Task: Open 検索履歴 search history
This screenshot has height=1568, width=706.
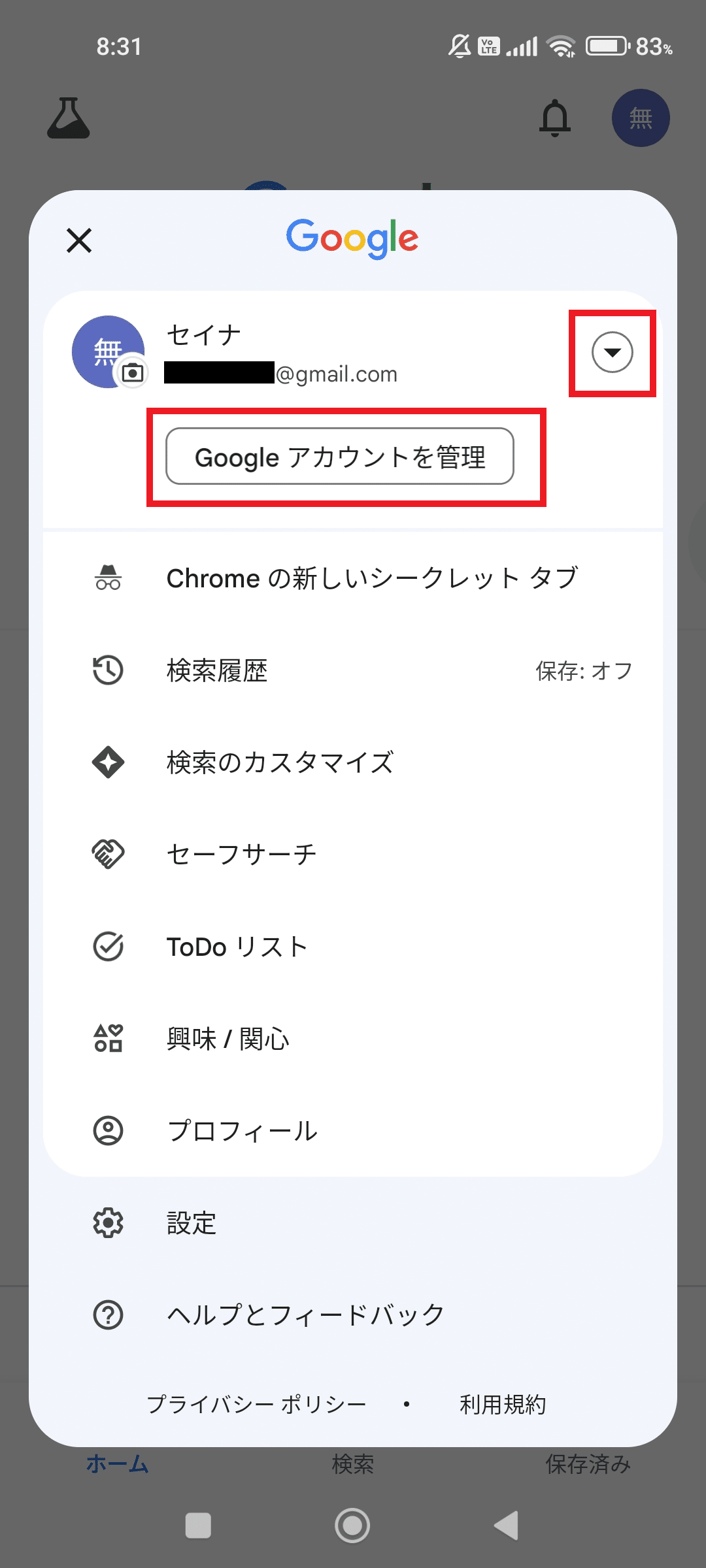Action: (x=217, y=671)
